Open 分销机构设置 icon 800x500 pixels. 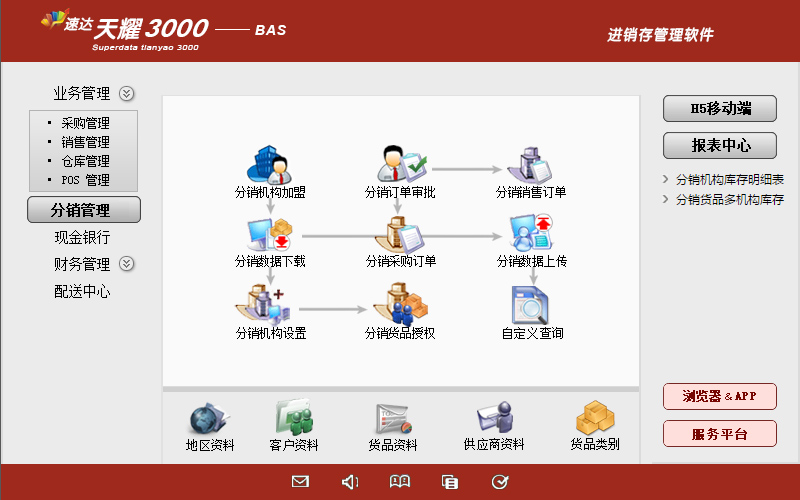point(270,305)
